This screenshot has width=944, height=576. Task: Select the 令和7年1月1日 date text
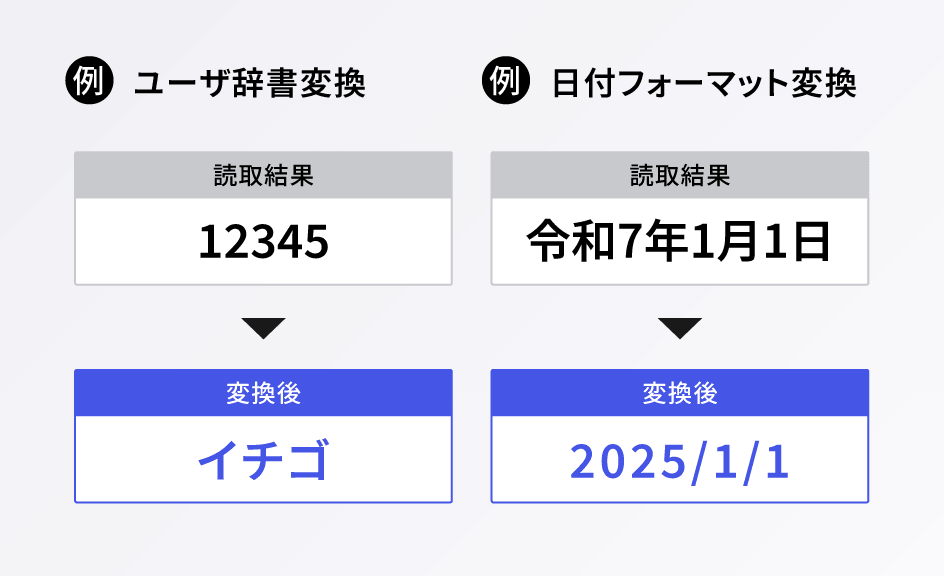679,241
